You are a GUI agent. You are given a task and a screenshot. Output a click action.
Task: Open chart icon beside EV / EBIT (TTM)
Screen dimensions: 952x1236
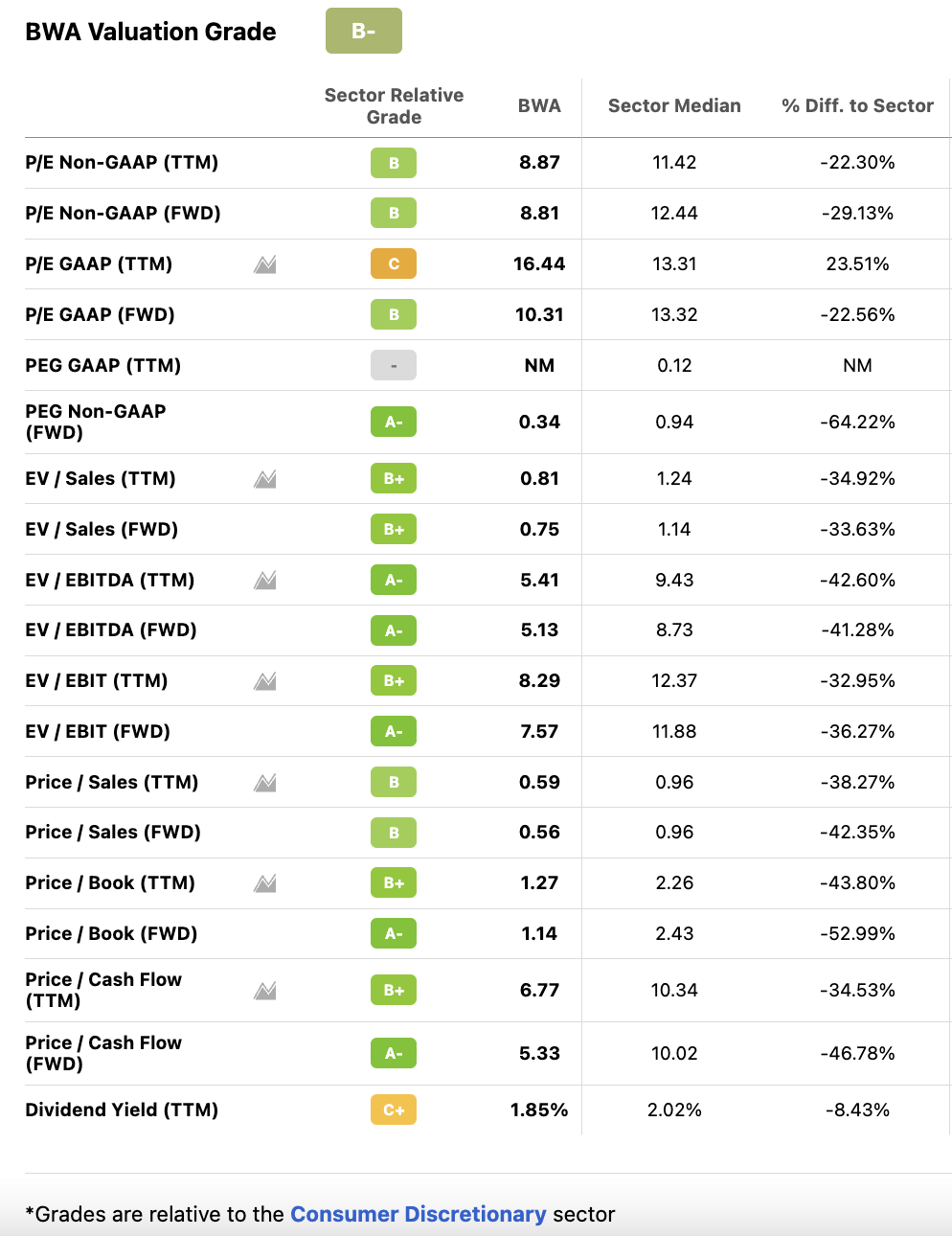pos(265,681)
